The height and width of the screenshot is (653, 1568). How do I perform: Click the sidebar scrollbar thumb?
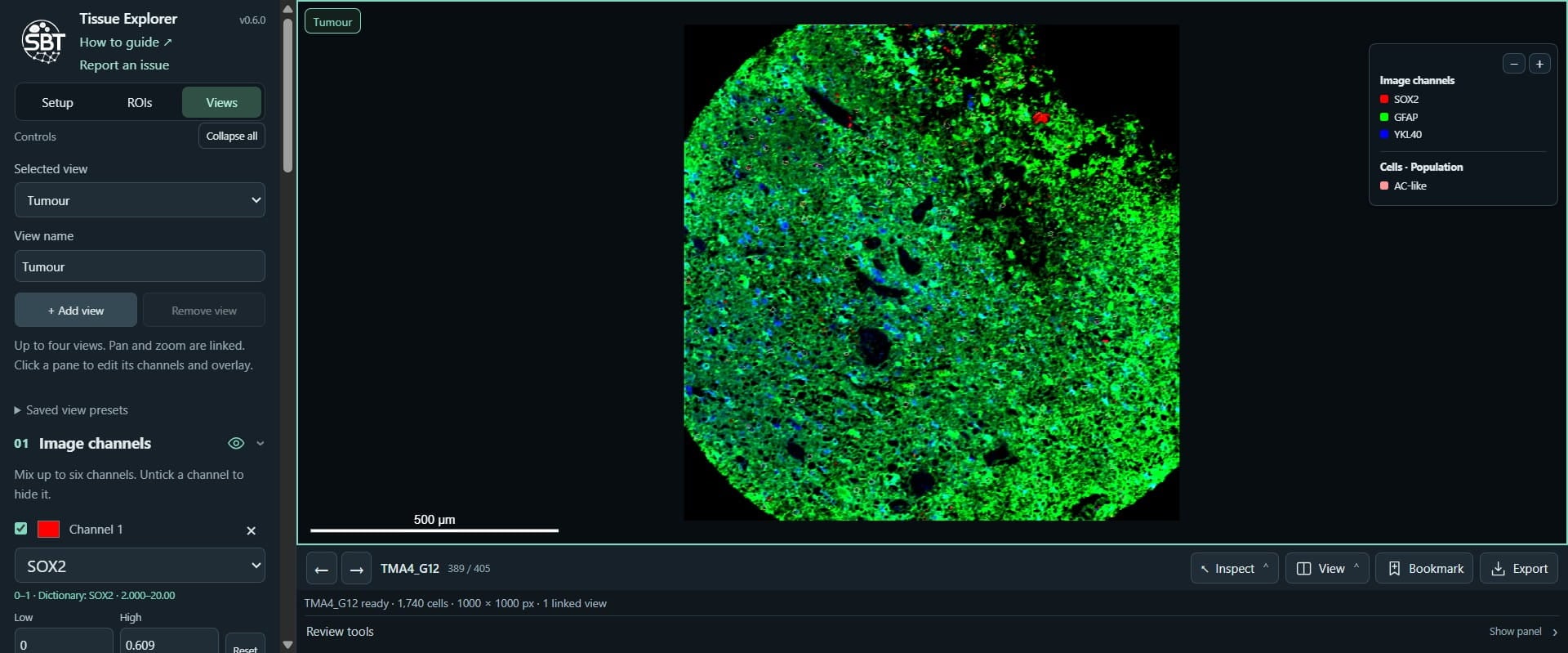pyautogui.click(x=287, y=94)
